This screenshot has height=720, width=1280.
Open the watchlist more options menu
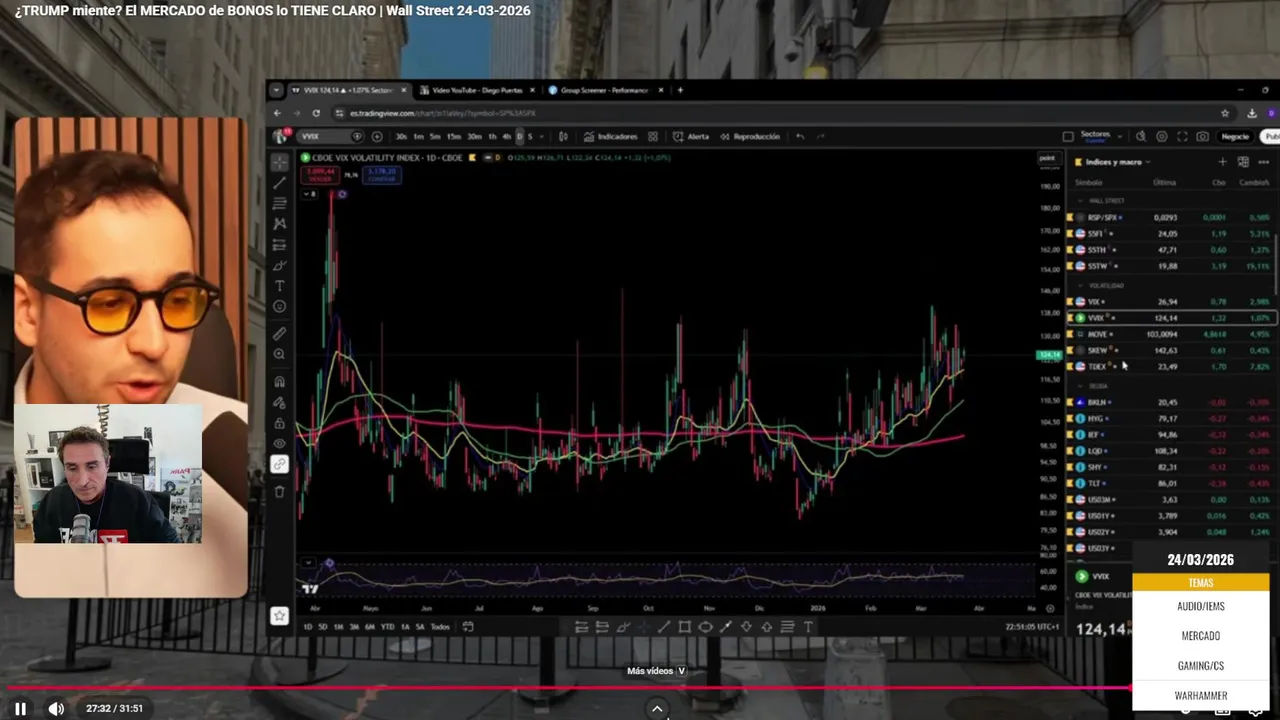[x=1264, y=162]
